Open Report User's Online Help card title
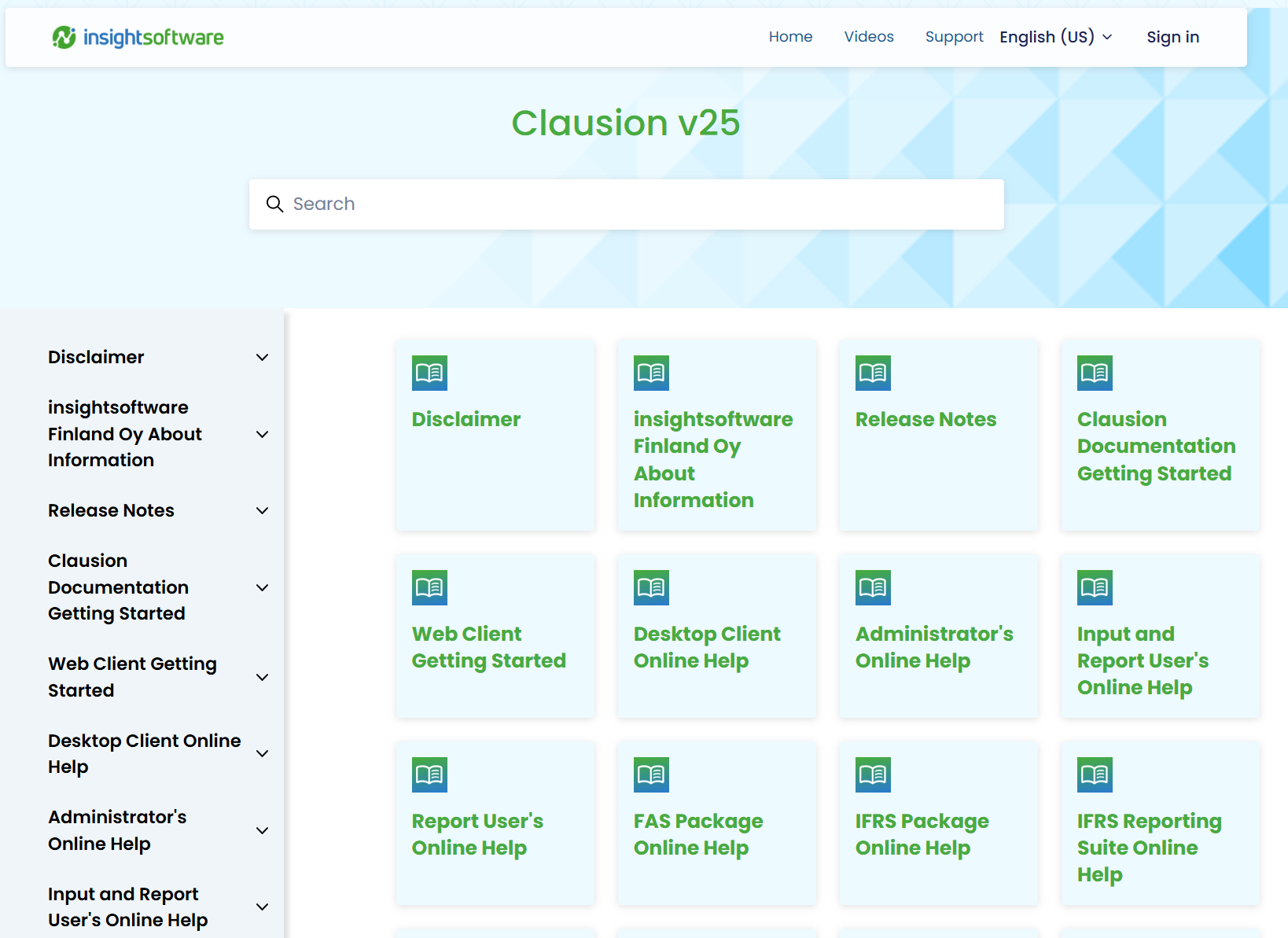Image resolution: width=1288 pixels, height=938 pixels. click(x=477, y=834)
